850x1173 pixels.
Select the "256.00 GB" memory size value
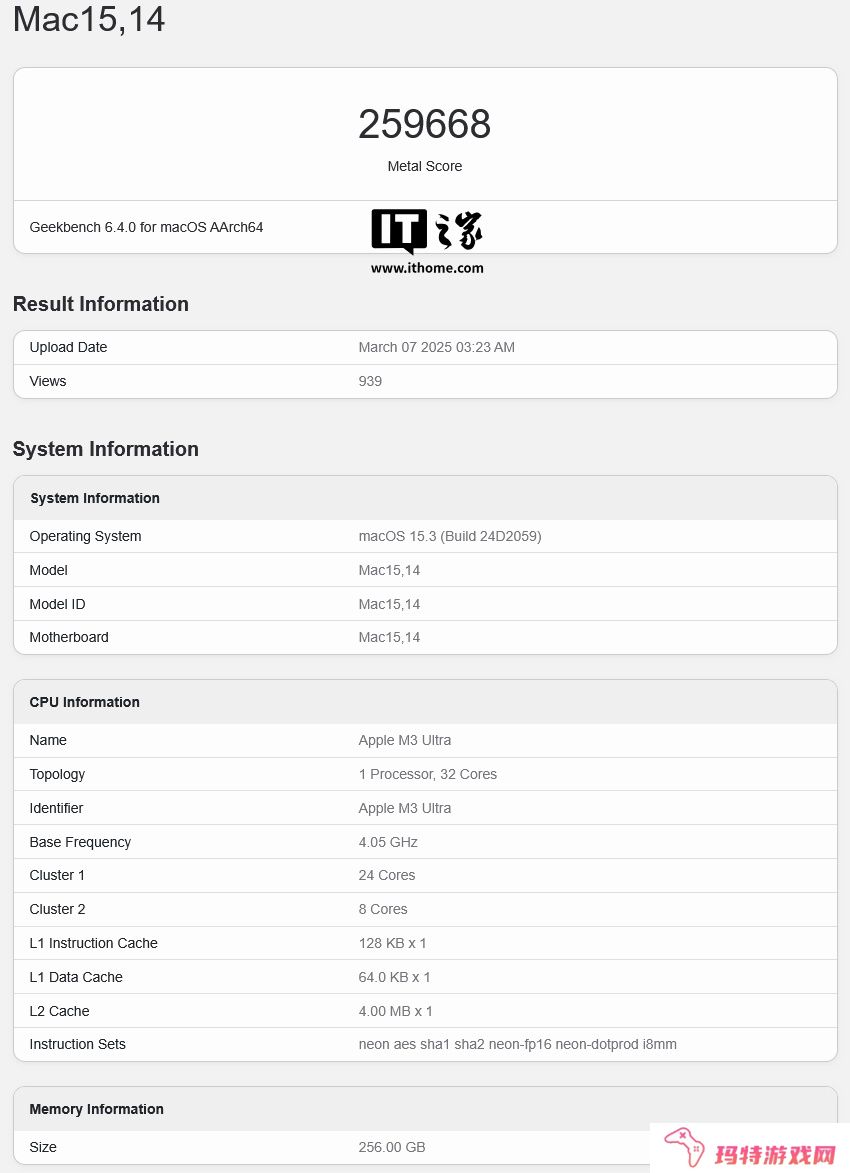(x=392, y=1148)
